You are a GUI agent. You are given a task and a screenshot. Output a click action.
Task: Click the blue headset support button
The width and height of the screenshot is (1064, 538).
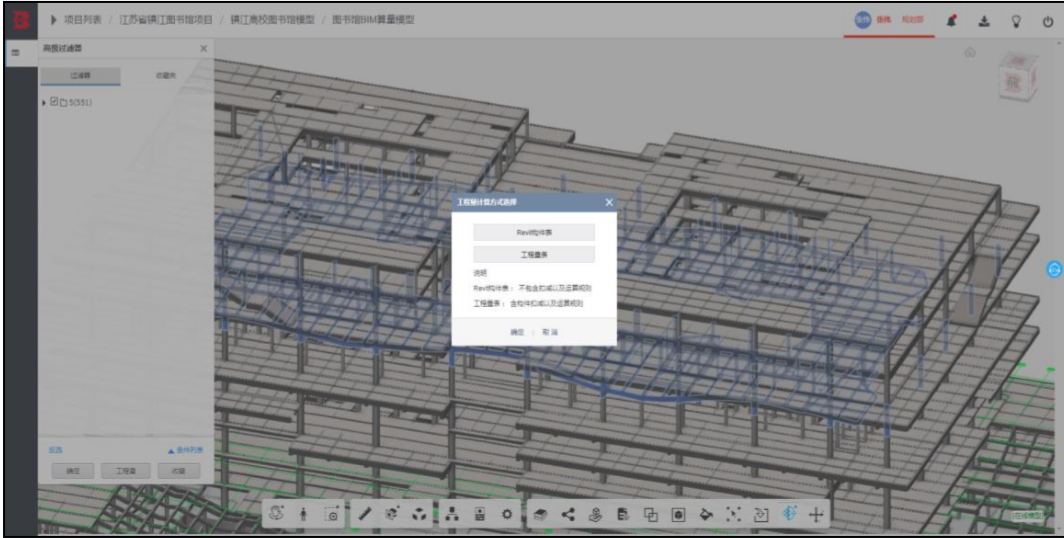[1054, 269]
